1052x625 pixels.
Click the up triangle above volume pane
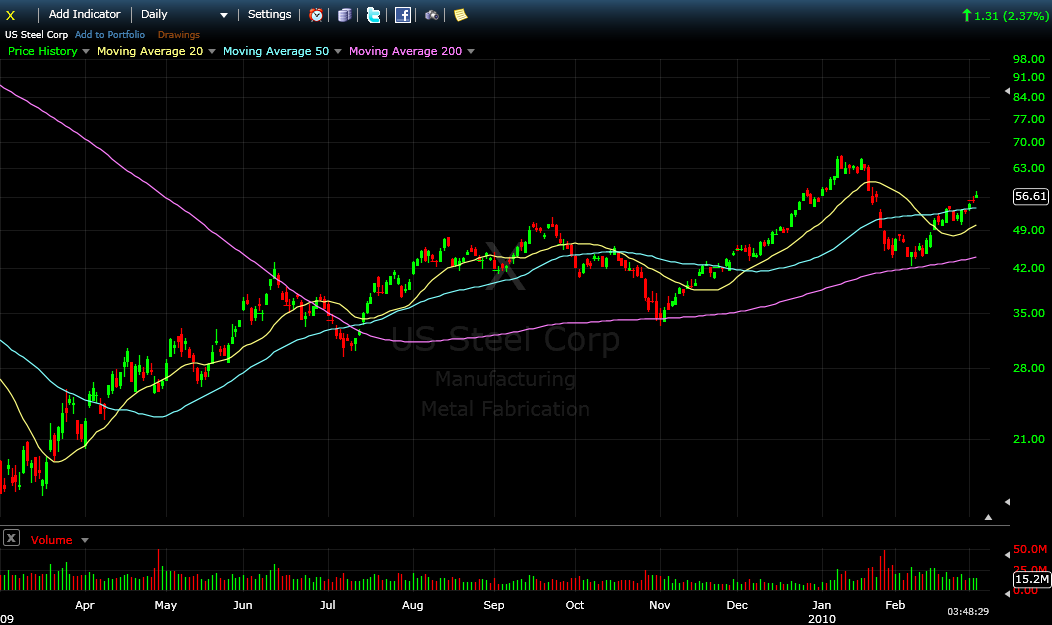(988, 517)
